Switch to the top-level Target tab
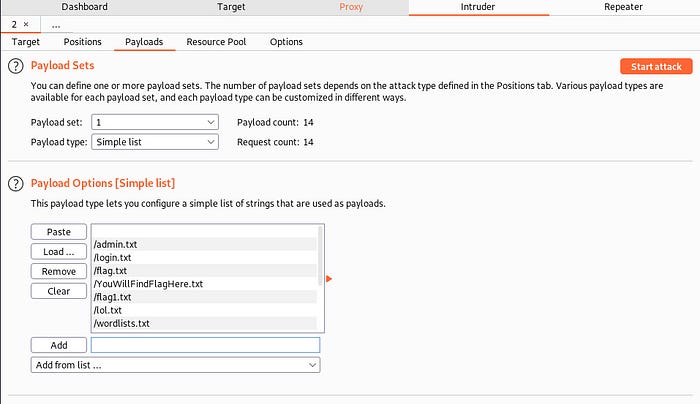Screen dimensions: 700x404 [x=231, y=7]
